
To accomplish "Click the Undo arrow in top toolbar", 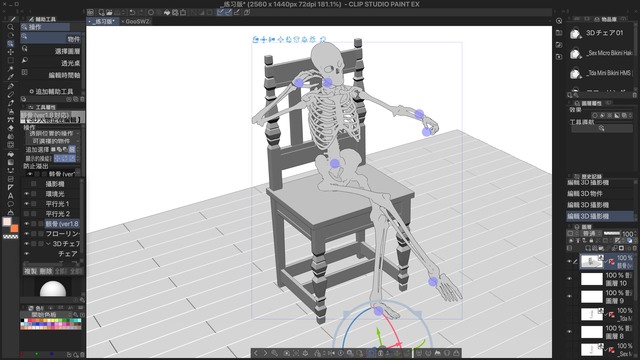I will point(132,13).
